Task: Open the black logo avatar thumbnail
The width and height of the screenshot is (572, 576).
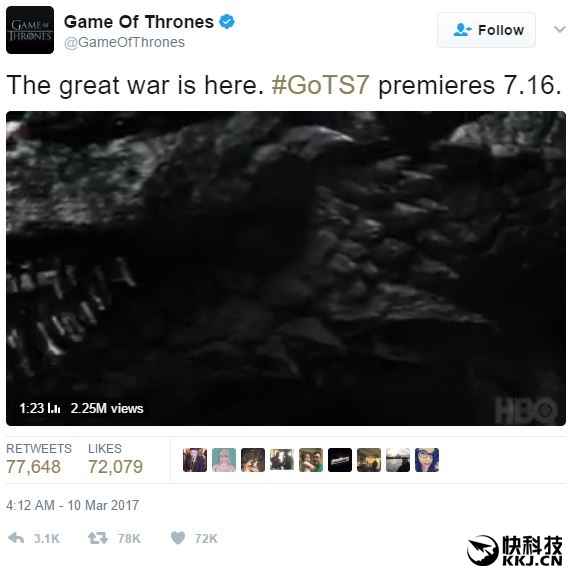Action: 340,460
